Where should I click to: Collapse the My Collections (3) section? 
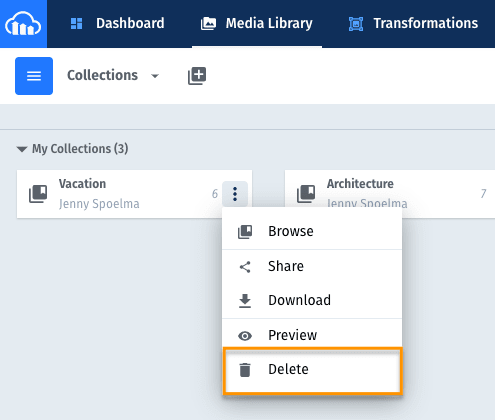pos(22,149)
